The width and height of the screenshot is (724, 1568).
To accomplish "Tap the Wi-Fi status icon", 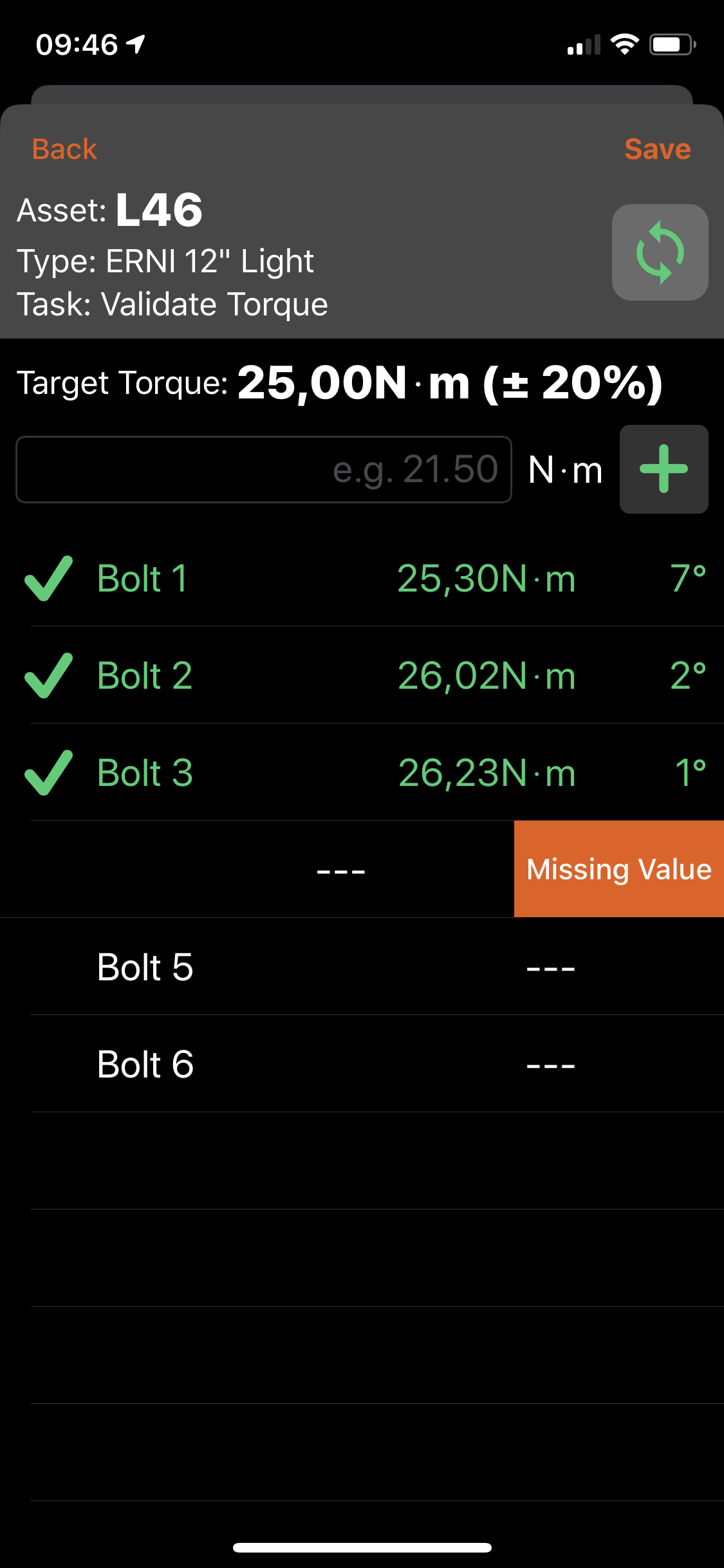I will [624, 44].
